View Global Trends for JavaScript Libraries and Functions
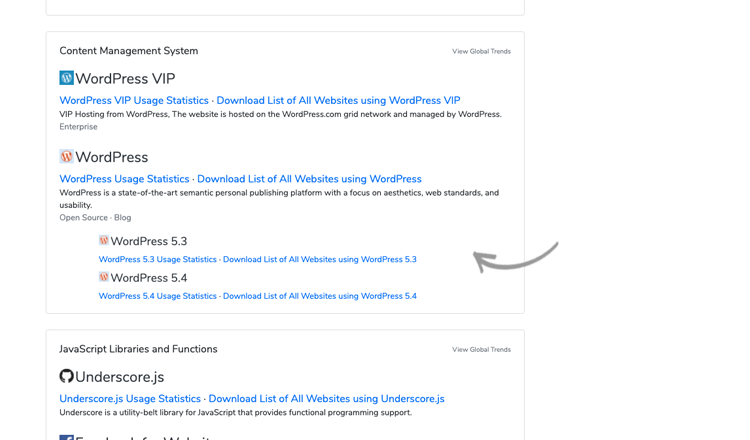The image size is (750, 440). [x=481, y=350]
